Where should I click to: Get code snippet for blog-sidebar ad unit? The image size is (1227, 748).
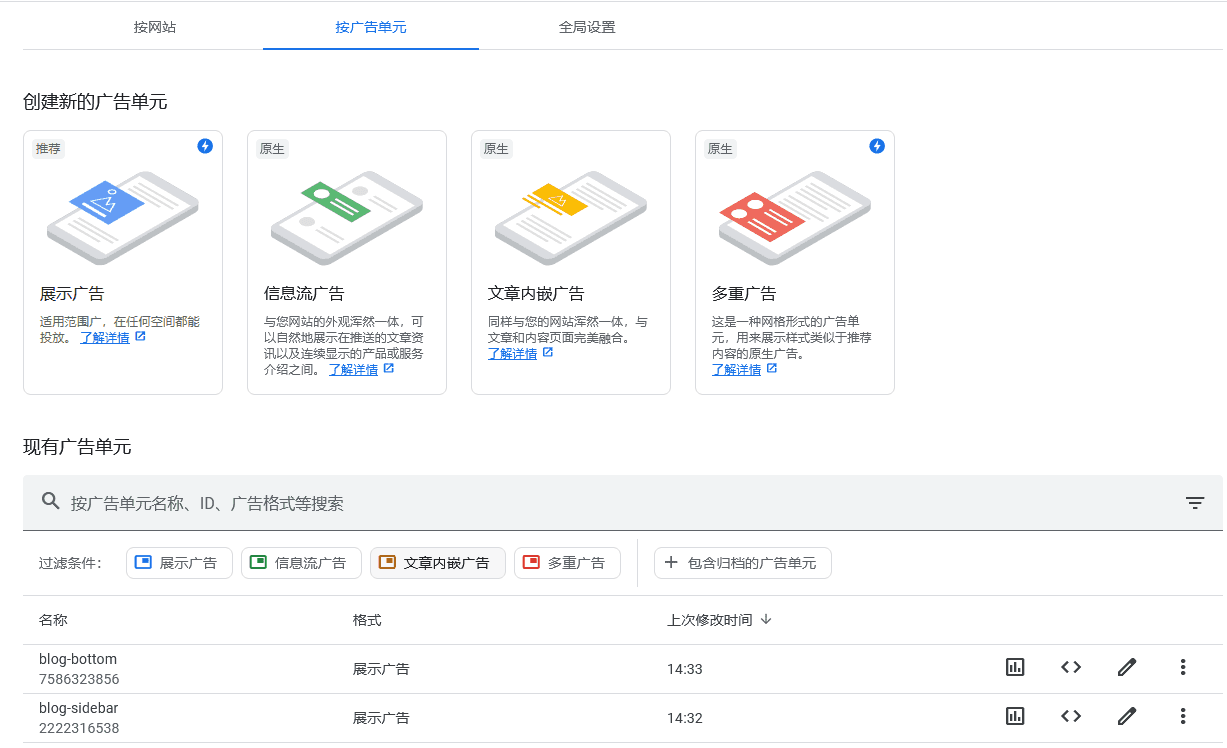coord(1070,716)
